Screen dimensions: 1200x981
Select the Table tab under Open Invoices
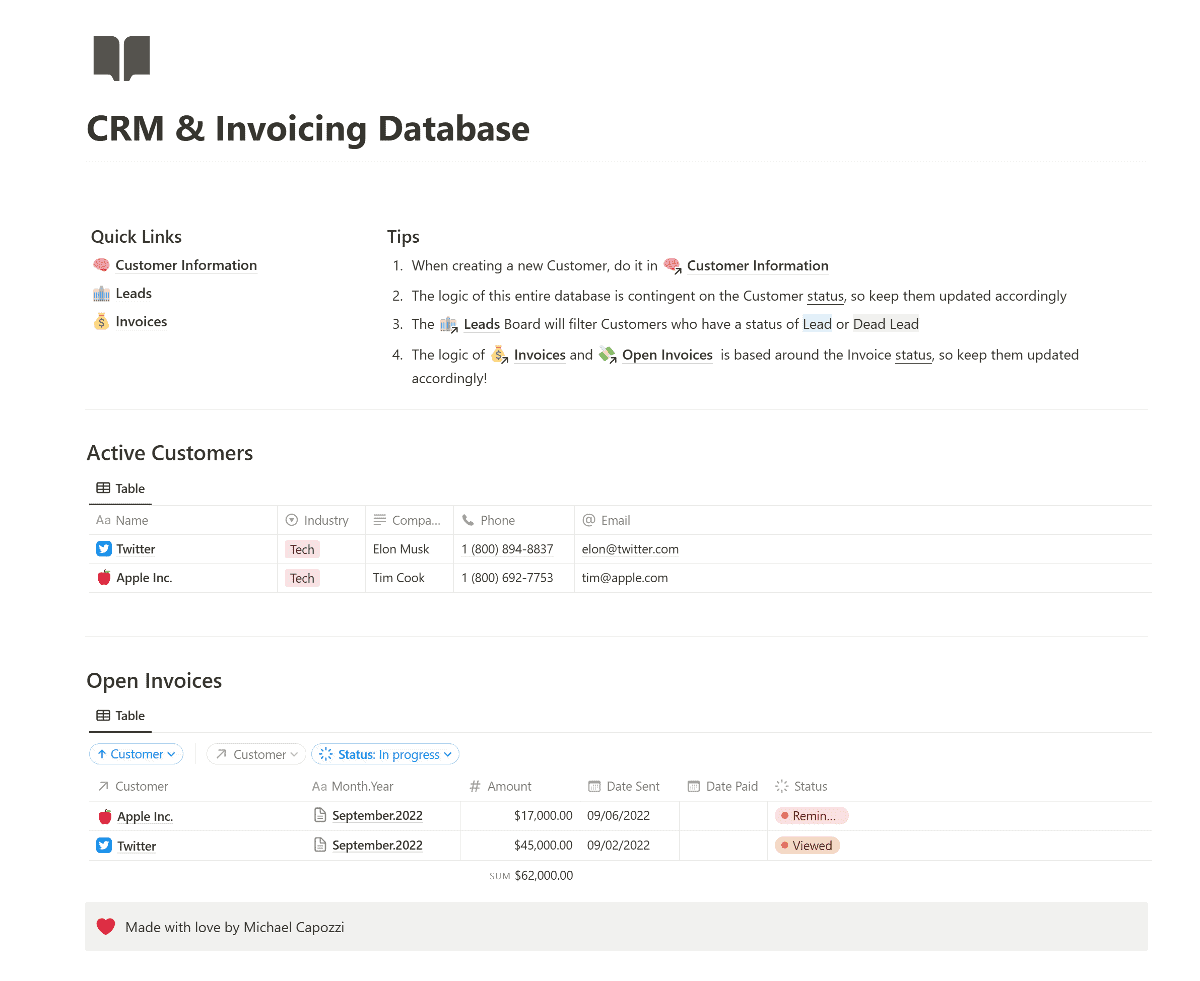120,715
